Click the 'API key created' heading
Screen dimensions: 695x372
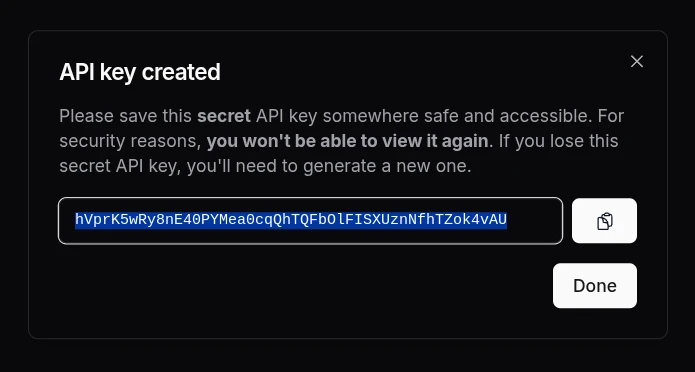[140, 72]
